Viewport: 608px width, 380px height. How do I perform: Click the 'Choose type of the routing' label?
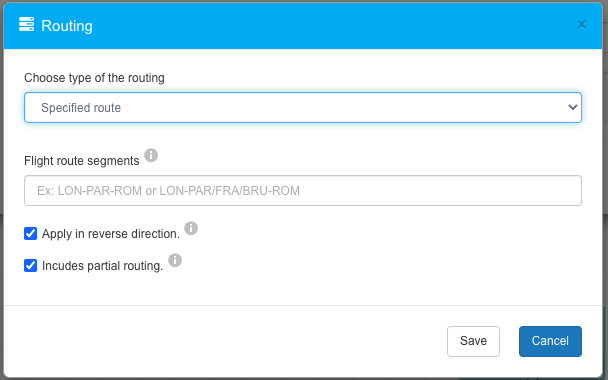click(94, 78)
